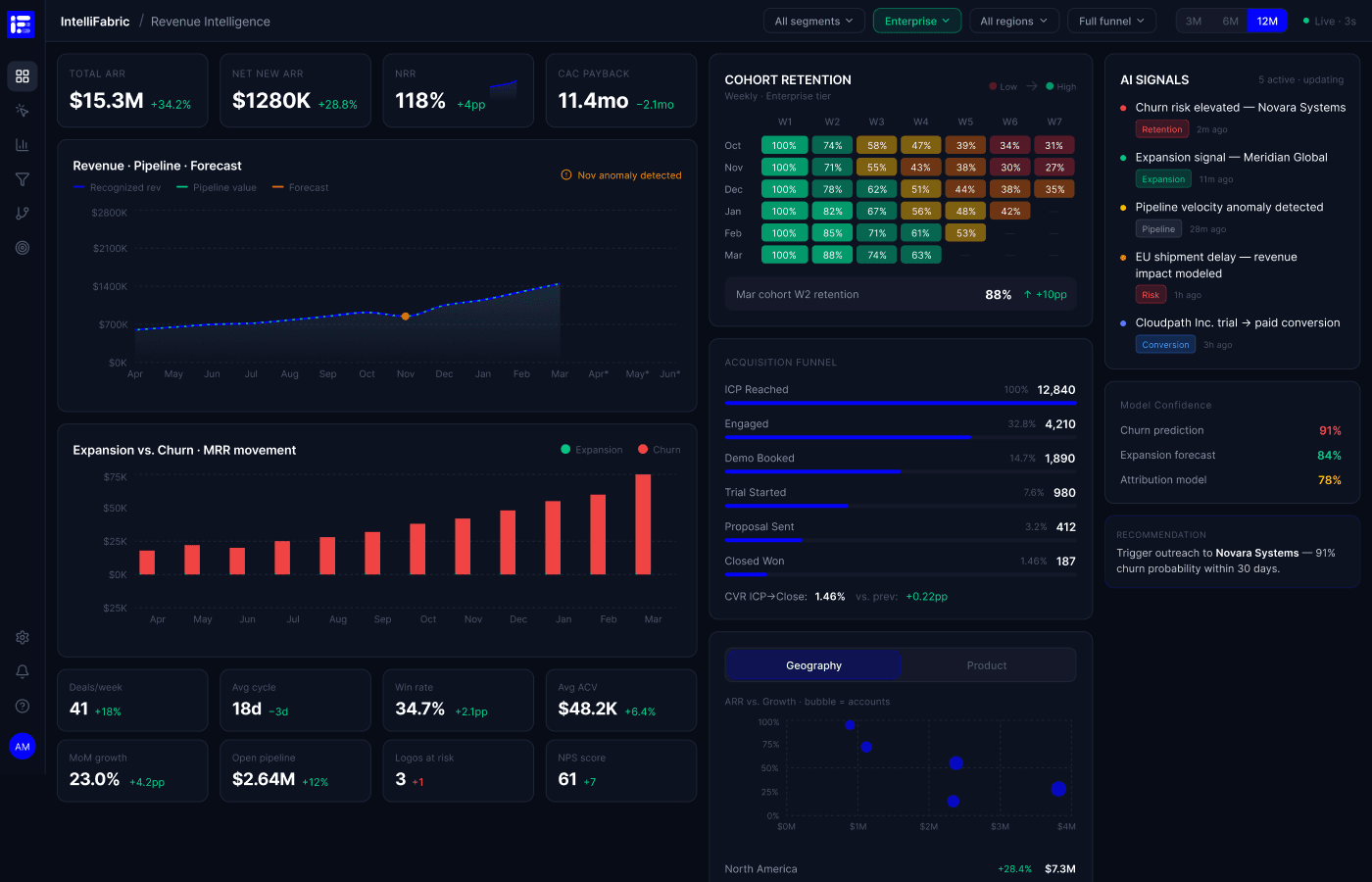Click the IntelliFabric logo icon top left
The width and height of the screenshot is (1372, 882).
pos(22,24)
